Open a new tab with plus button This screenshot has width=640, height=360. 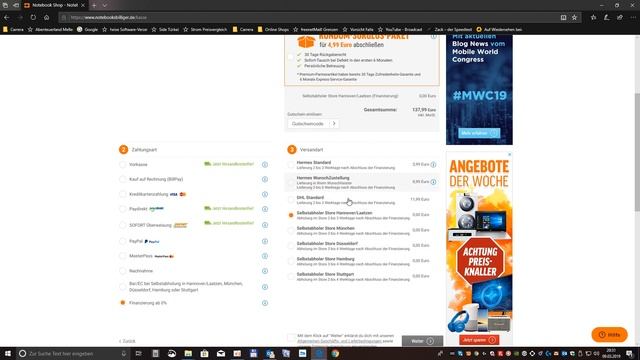click(x=94, y=5)
